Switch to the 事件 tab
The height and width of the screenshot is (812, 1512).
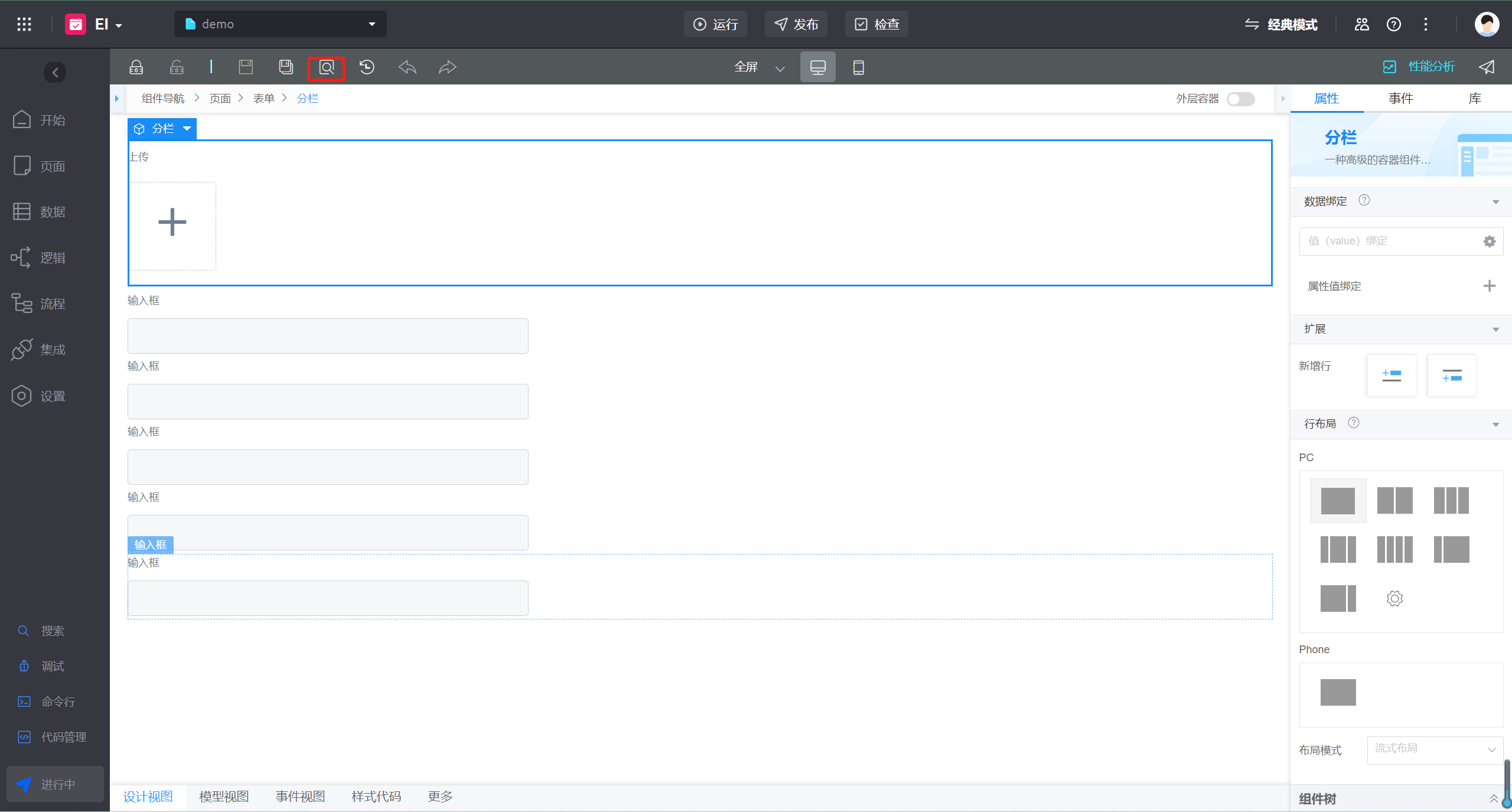(1400, 99)
